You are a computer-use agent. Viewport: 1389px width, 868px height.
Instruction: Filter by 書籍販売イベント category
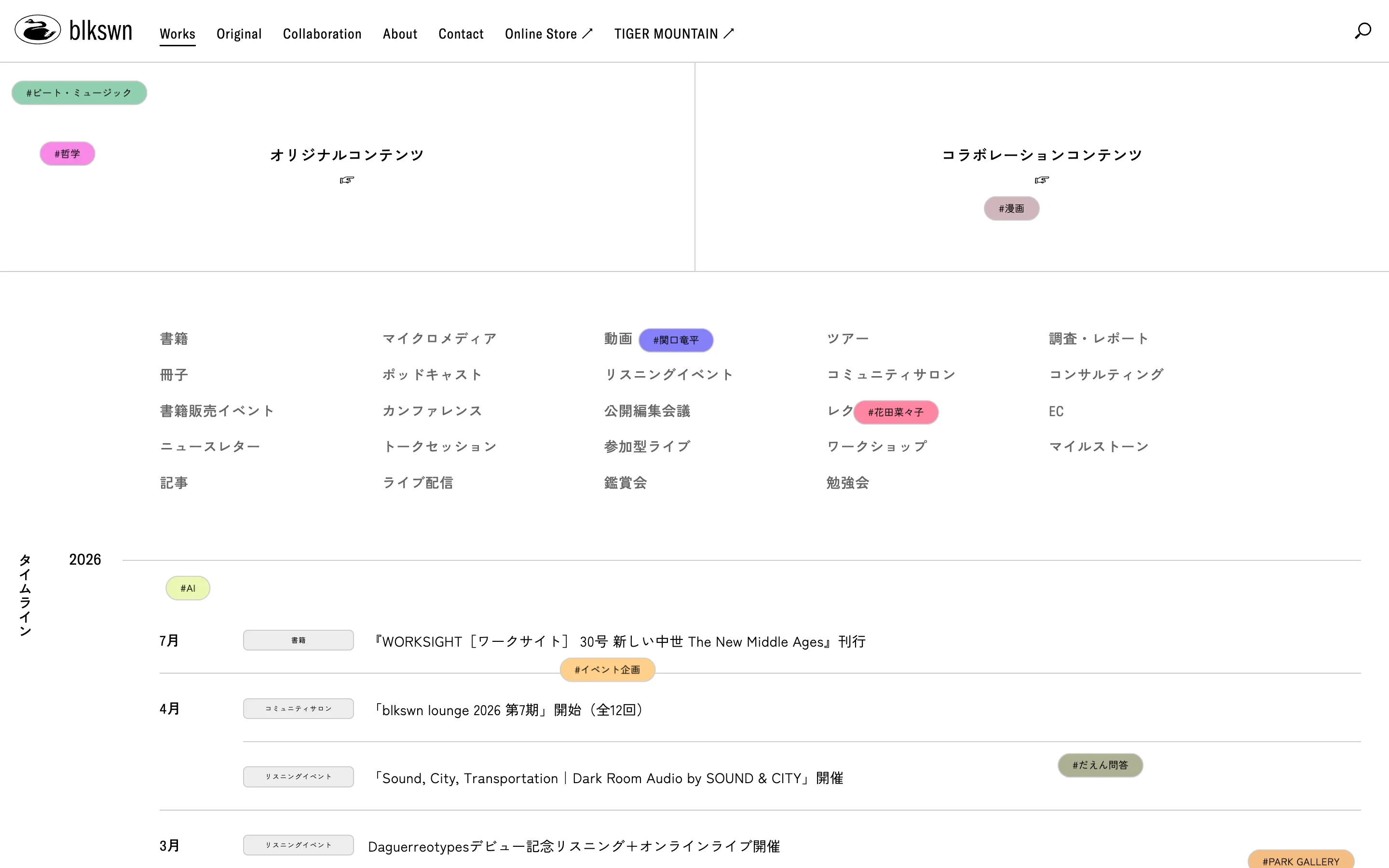(x=217, y=411)
